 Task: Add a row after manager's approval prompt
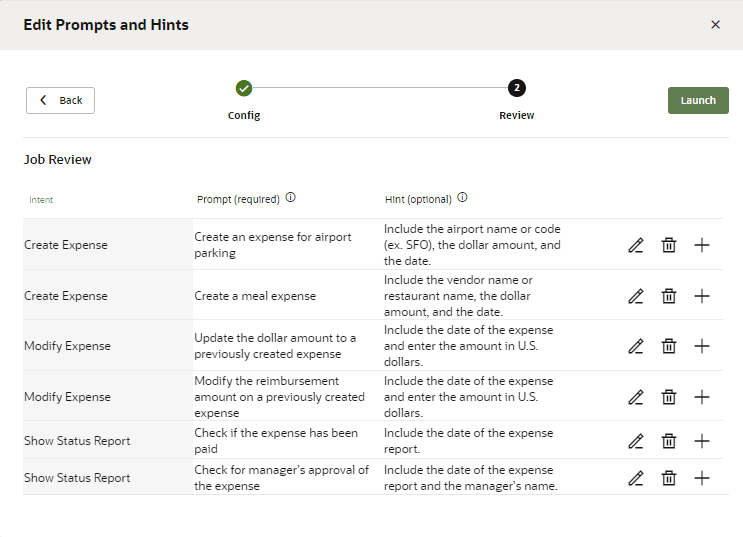point(702,478)
